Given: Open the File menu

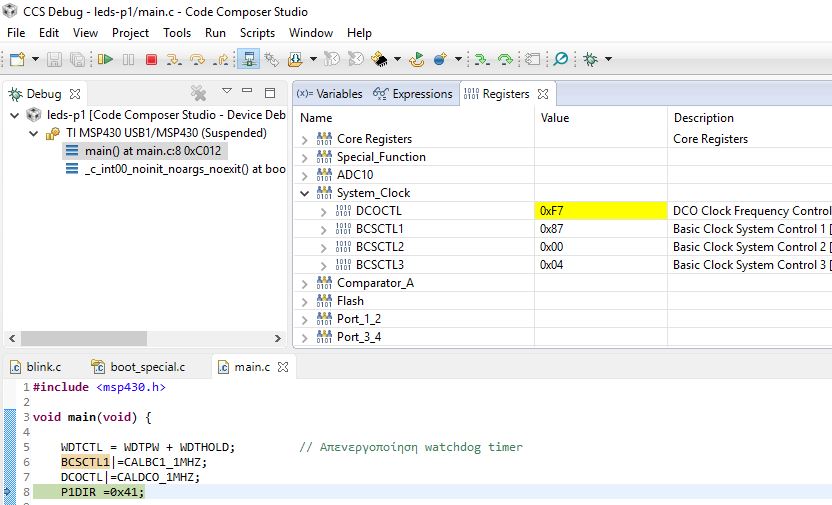Looking at the screenshot, I should click(x=16, y=32).
